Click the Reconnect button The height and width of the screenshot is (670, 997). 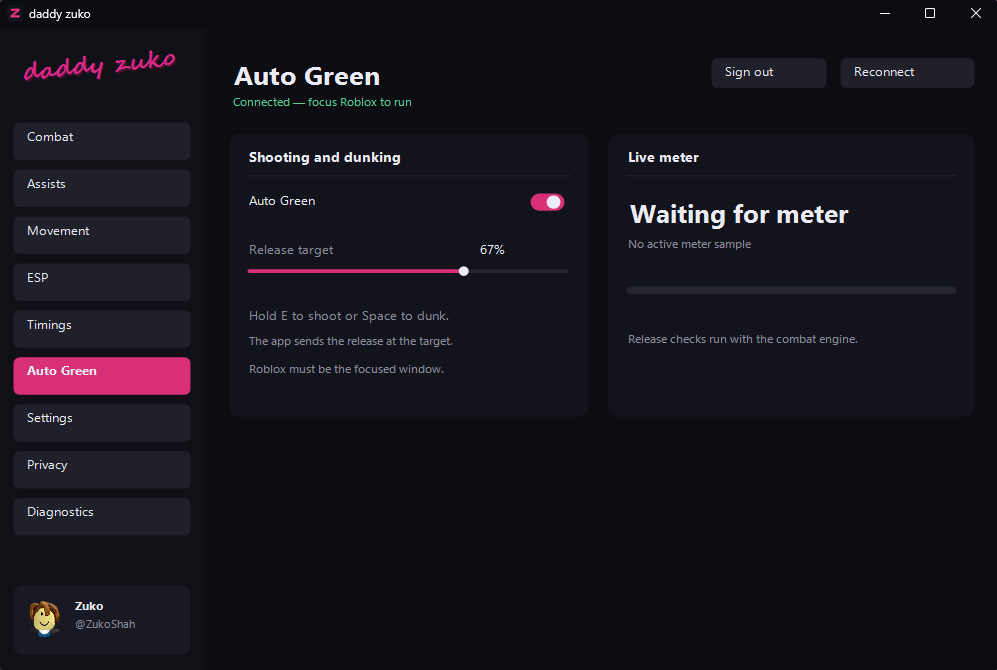[907, 73]
